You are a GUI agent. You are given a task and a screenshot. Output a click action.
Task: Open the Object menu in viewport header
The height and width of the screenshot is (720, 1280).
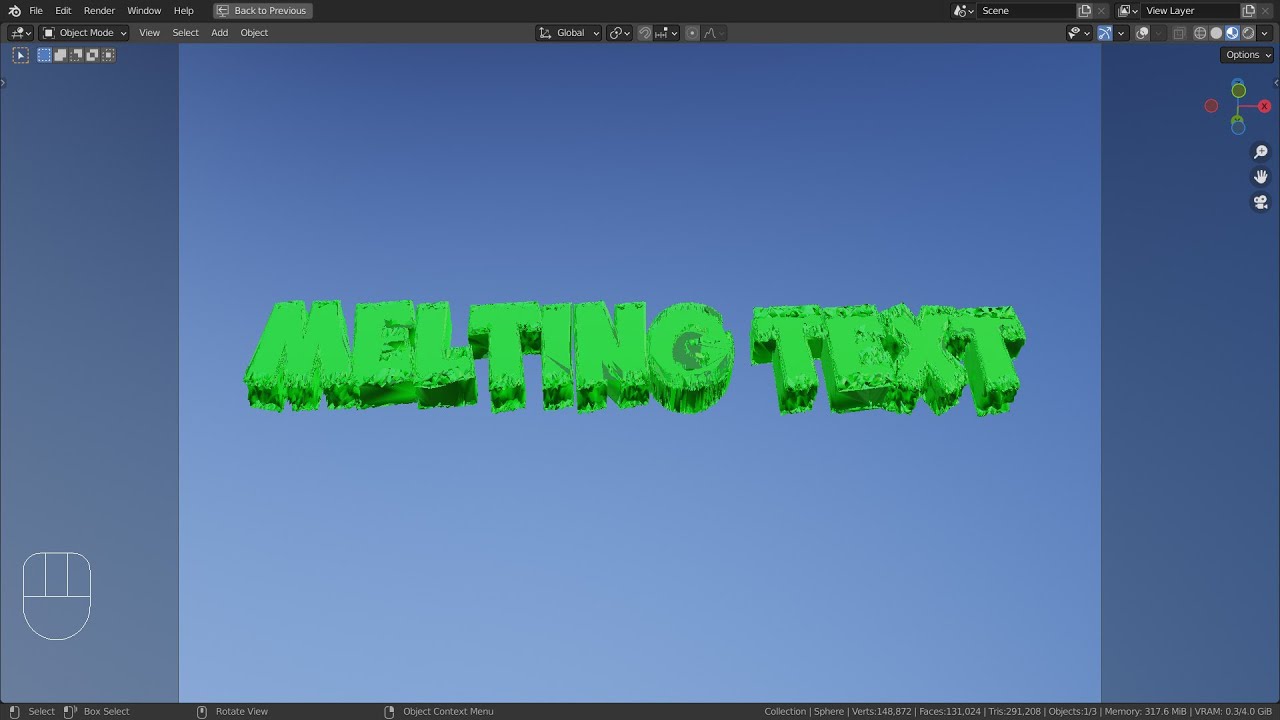click(254, 32)
